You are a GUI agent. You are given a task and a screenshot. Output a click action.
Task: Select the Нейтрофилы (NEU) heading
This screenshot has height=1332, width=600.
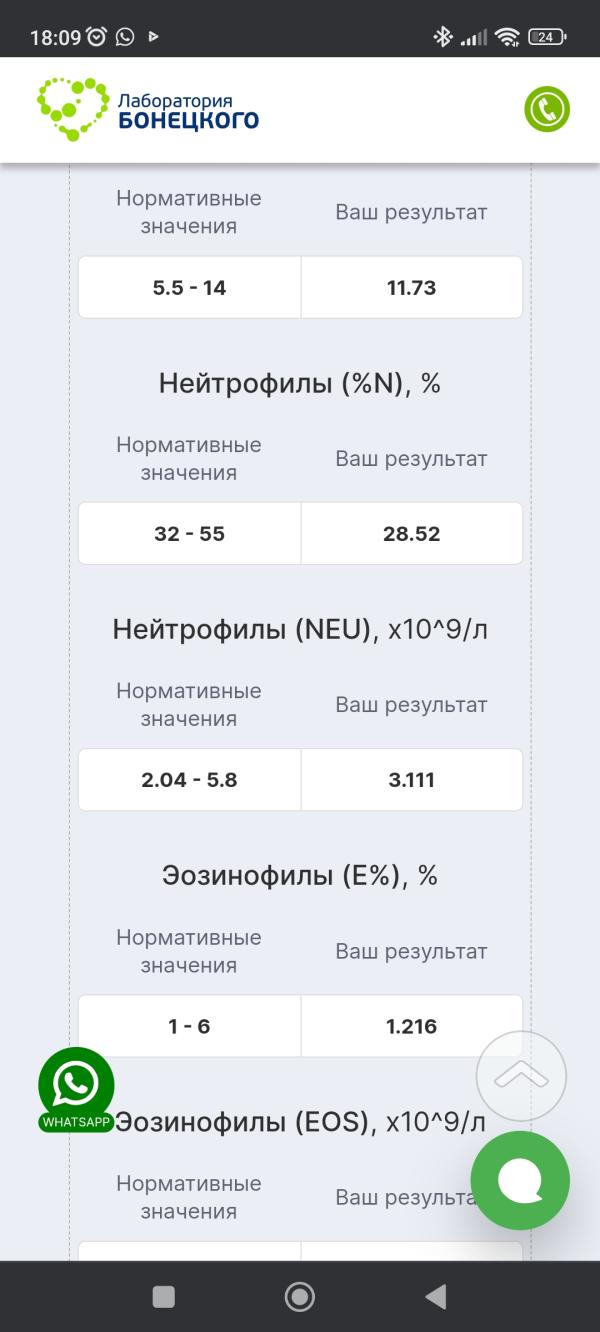(x=240, y=629)
